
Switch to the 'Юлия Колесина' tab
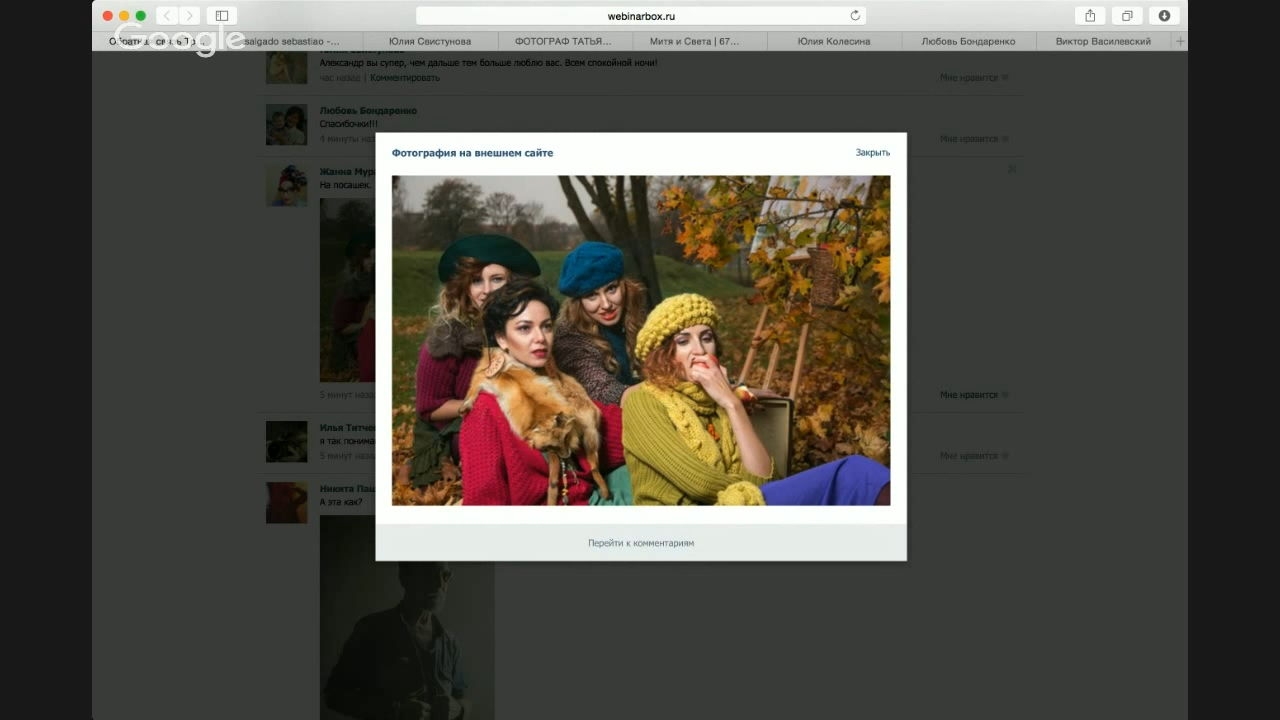click(x=834, y=41)
